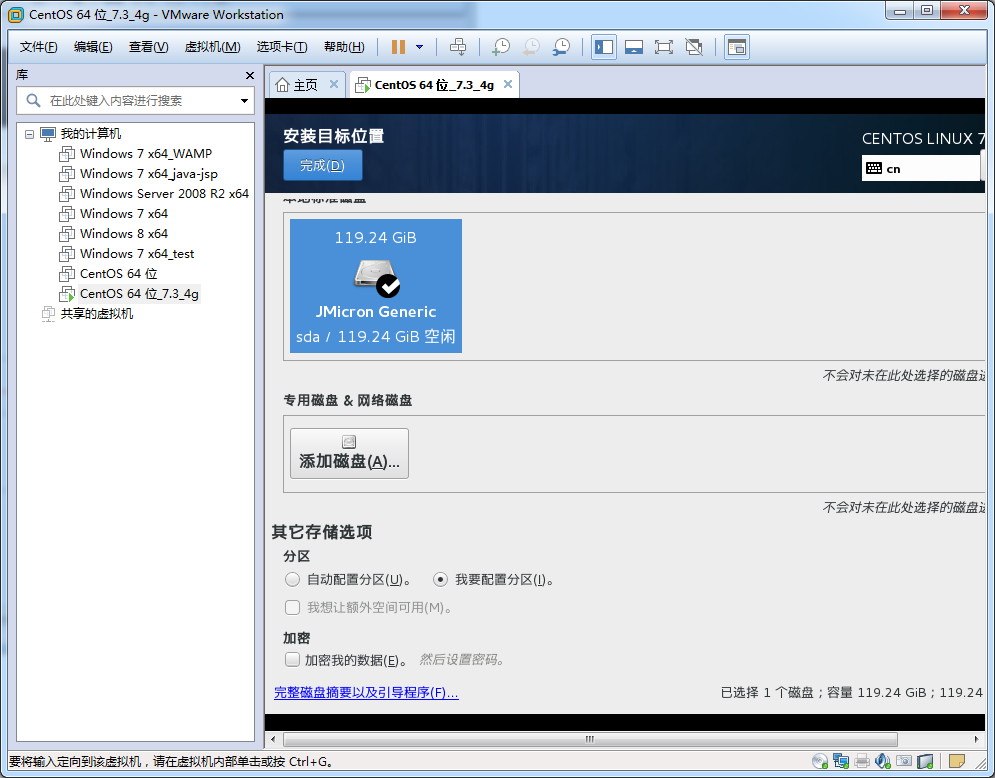The image size is (995, 778).
Task: Toggle the thumbnail bar view icon
Action: pyautogui.click(x=633, y=47)
